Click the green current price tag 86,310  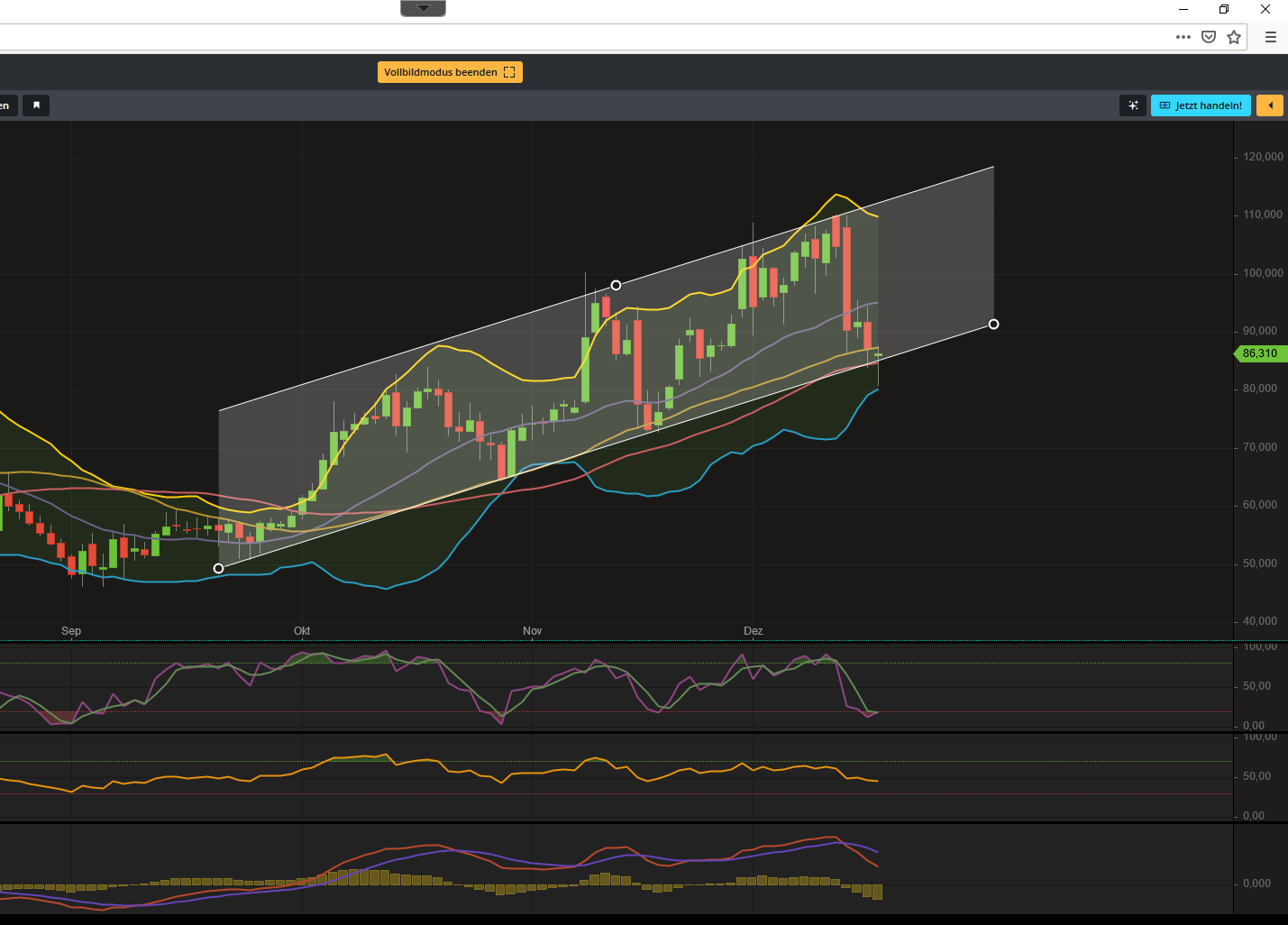coord(1259,353)
